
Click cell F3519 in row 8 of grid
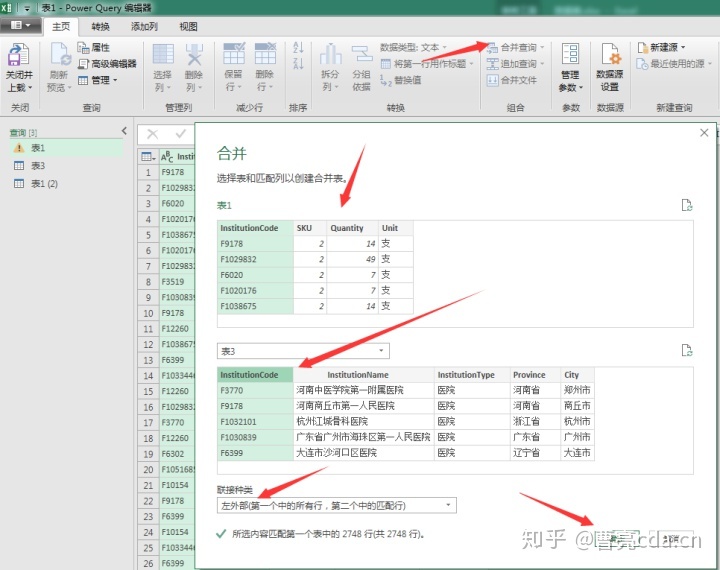click(x=177, y=282)
